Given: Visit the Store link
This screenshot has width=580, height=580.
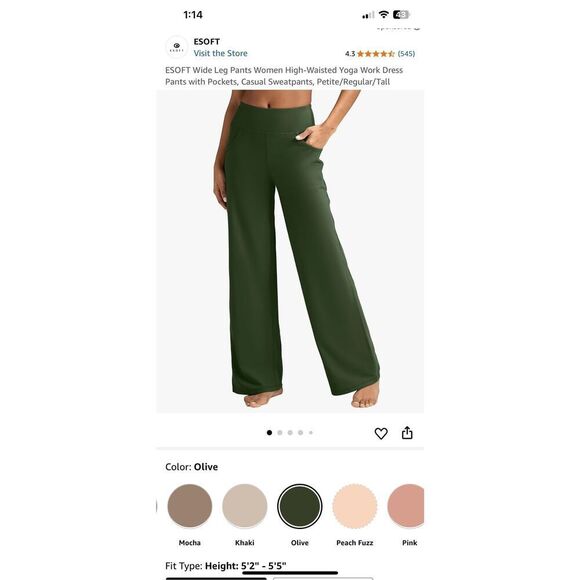Looking at the screenshot, I should coord(220,53).
